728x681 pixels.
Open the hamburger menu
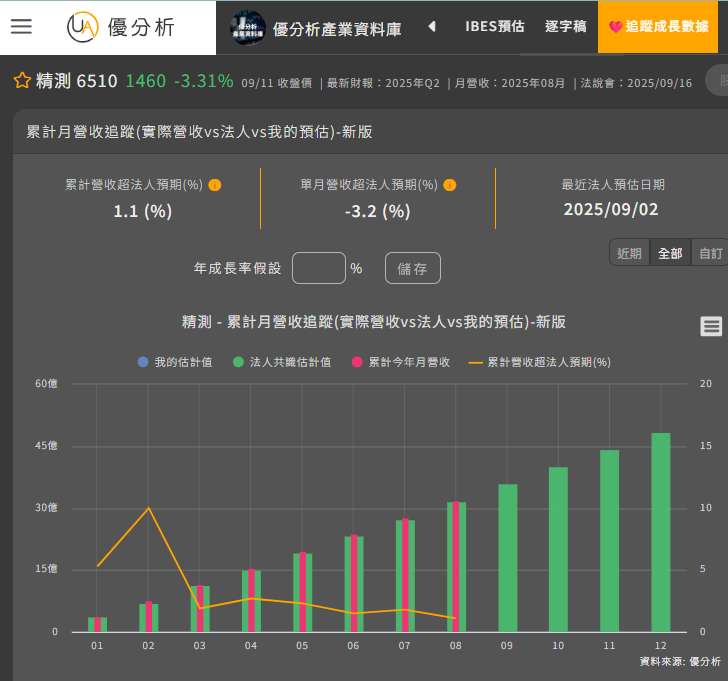(x=21, y=26)
